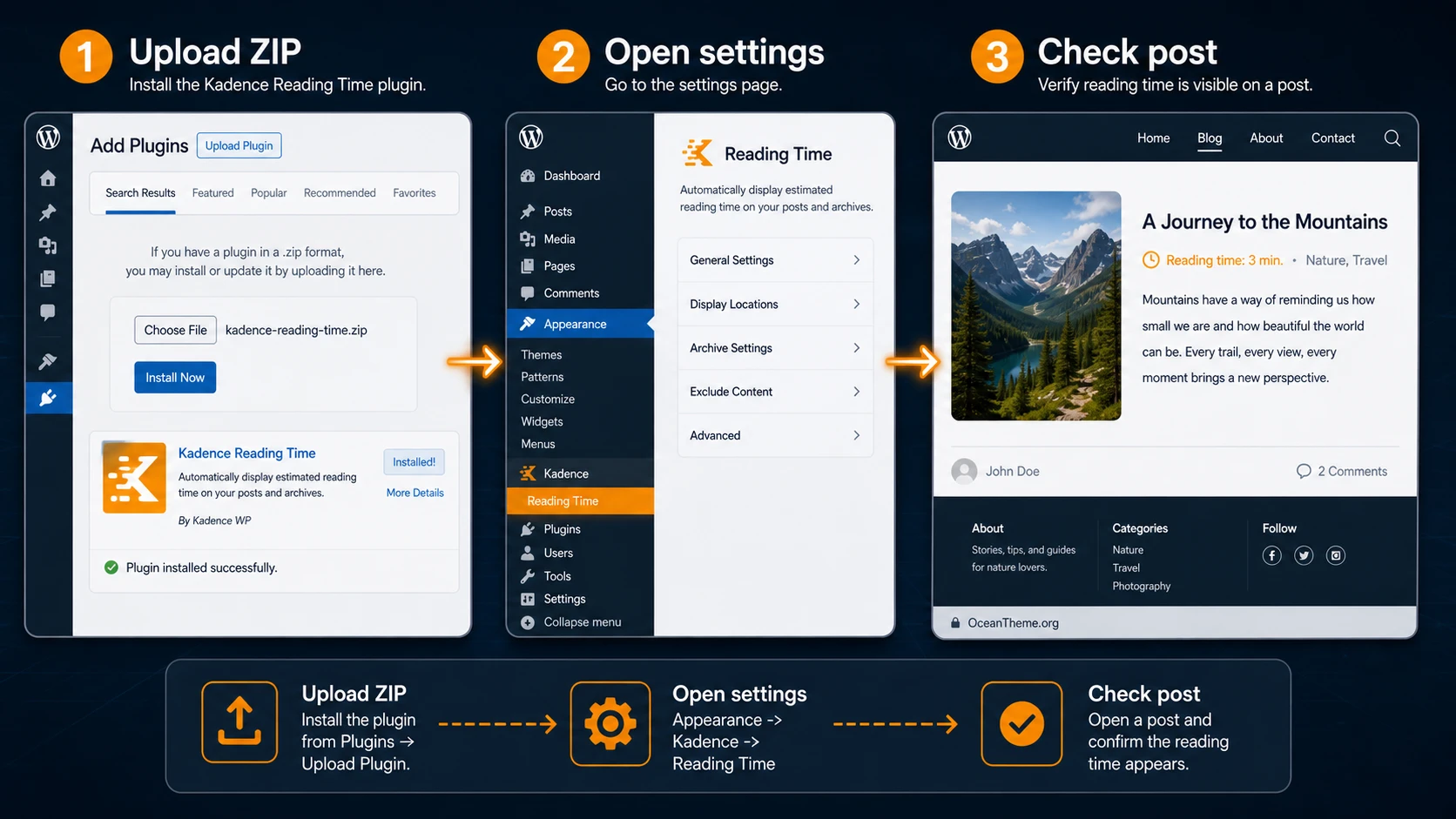1456x819 pixels.
Task: Click the Installed! button
Action: tap(414, 462)
